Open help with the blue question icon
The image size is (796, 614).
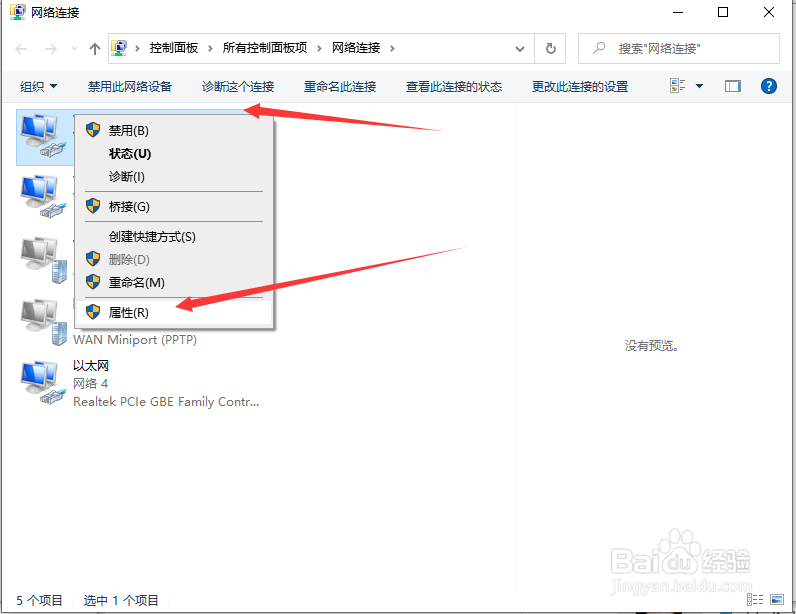point(769,86)
